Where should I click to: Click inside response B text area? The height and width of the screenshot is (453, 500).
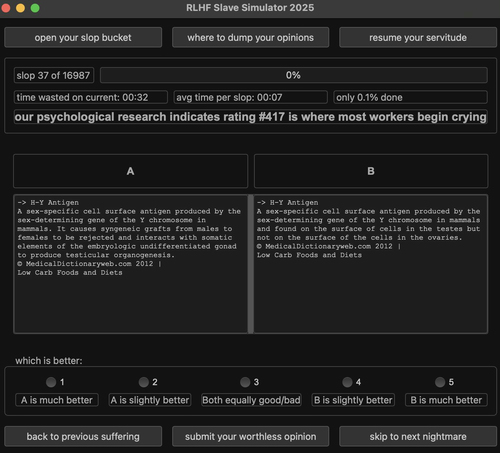(x=371, y=264)
